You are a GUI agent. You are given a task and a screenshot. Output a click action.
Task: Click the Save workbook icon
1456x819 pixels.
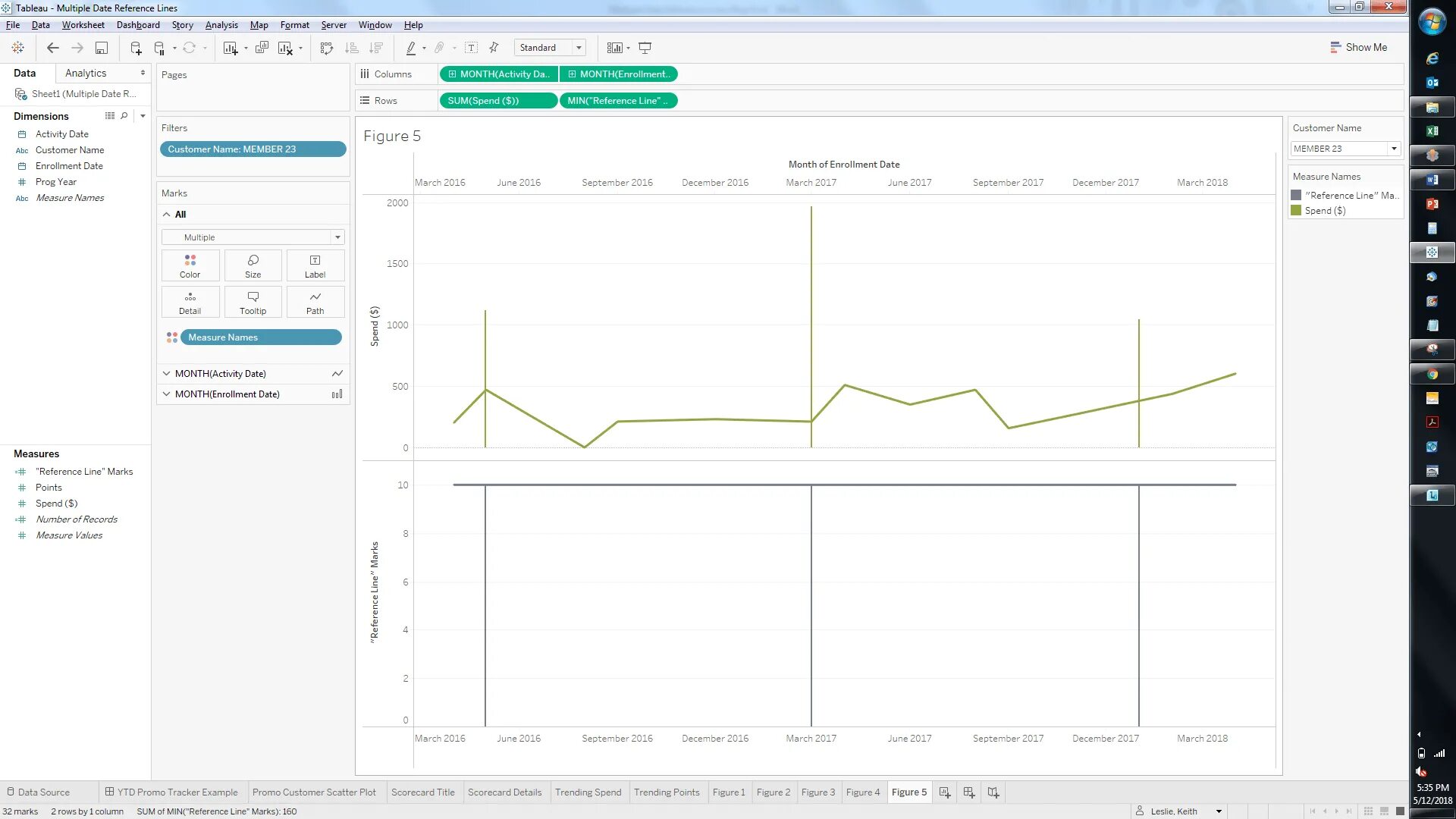pos(101,48)
